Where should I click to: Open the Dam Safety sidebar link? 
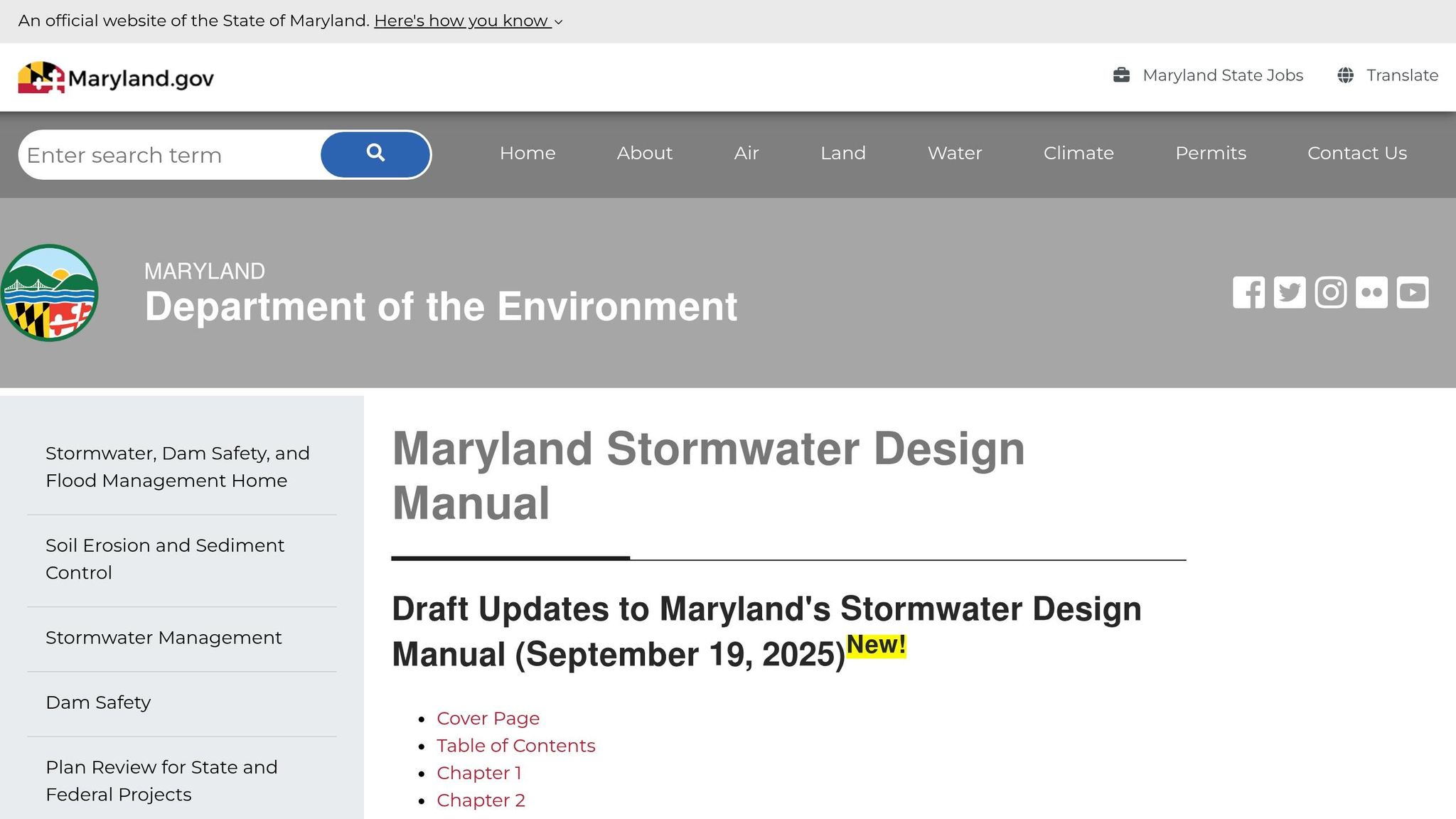[x=98, y=702]
